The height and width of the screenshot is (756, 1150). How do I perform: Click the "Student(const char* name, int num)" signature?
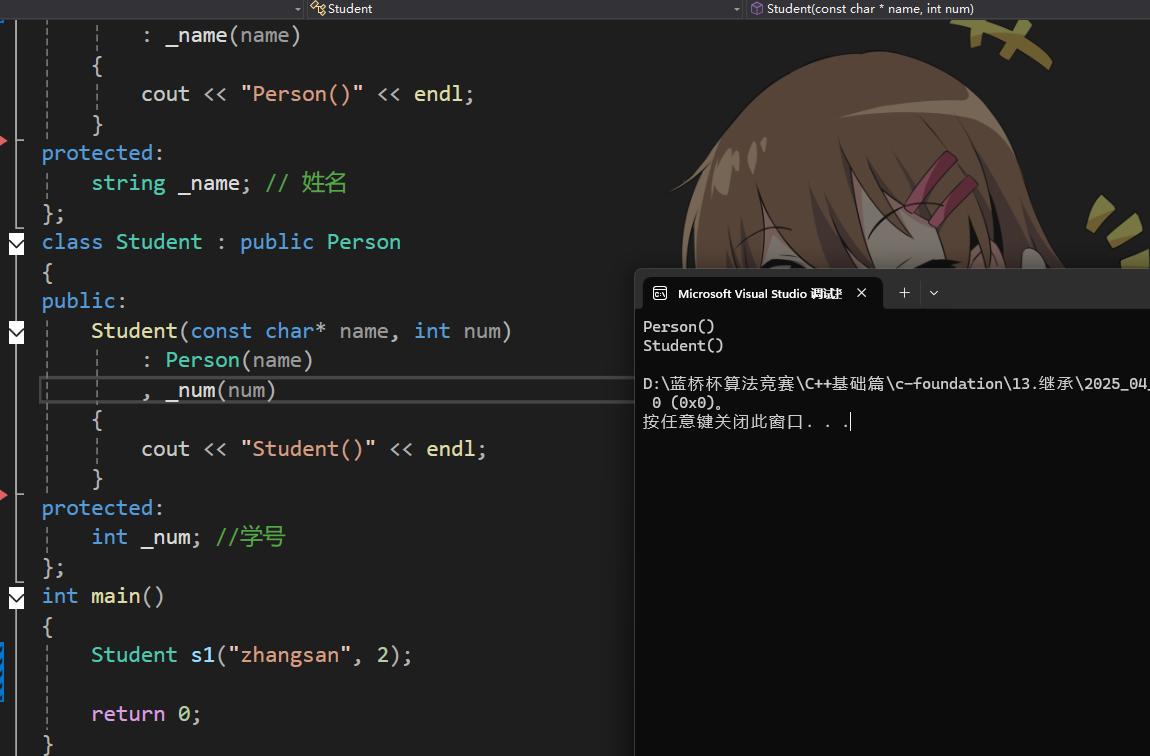tap(301, 331)
